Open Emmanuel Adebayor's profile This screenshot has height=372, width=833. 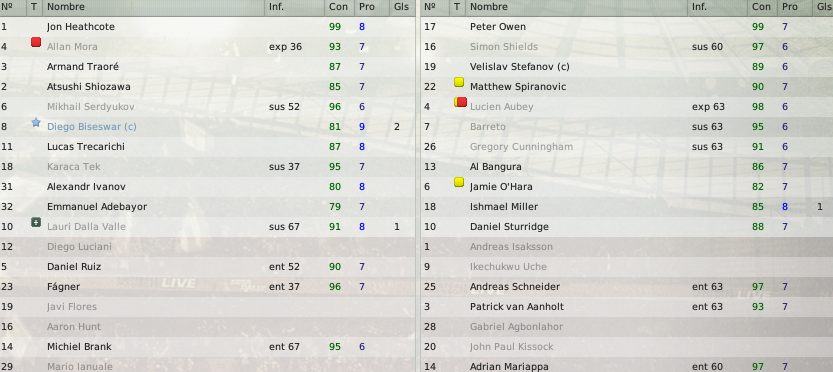(97, 207)
